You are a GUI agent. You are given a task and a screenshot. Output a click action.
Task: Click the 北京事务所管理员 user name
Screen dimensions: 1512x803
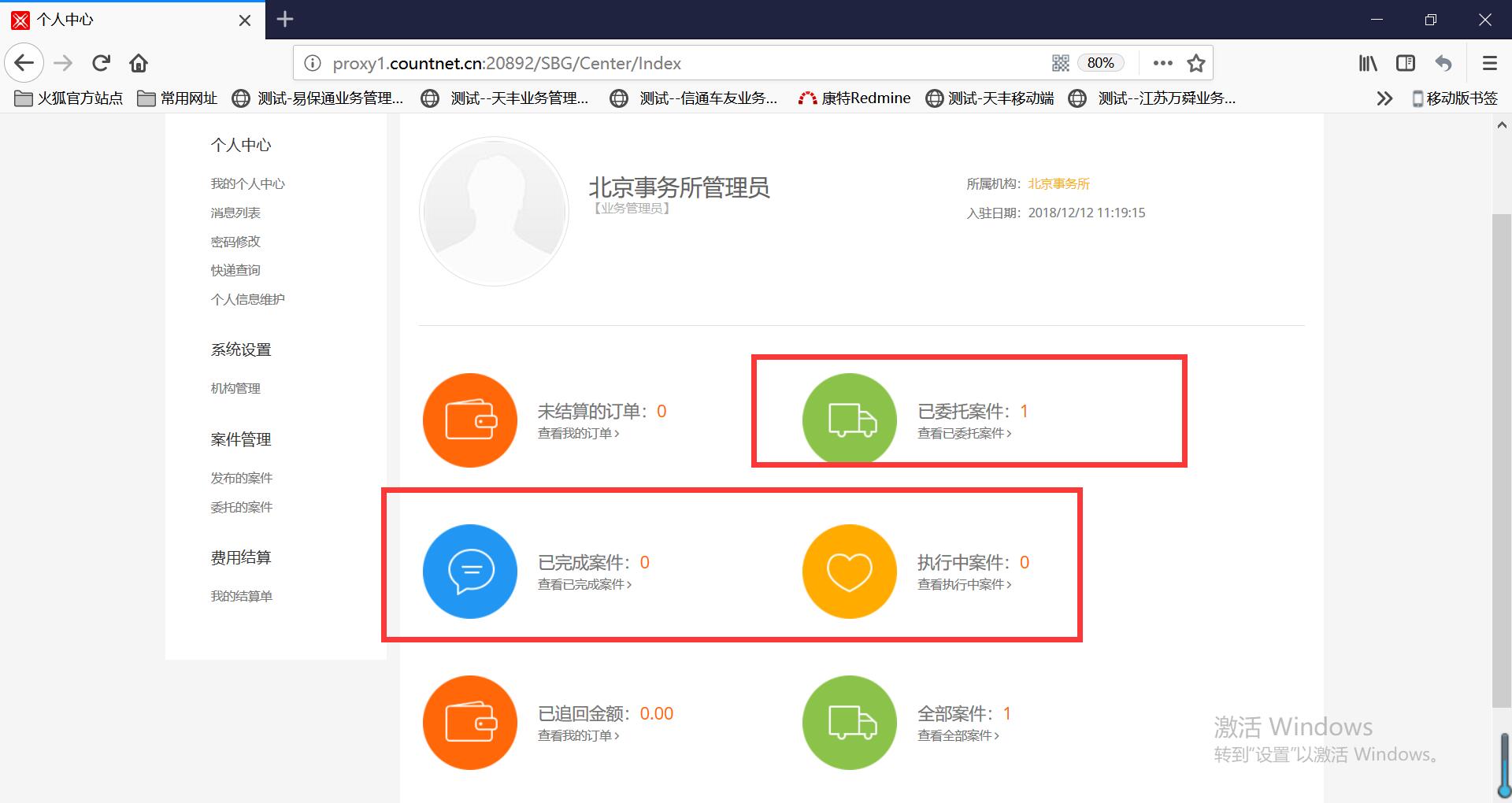679,187
